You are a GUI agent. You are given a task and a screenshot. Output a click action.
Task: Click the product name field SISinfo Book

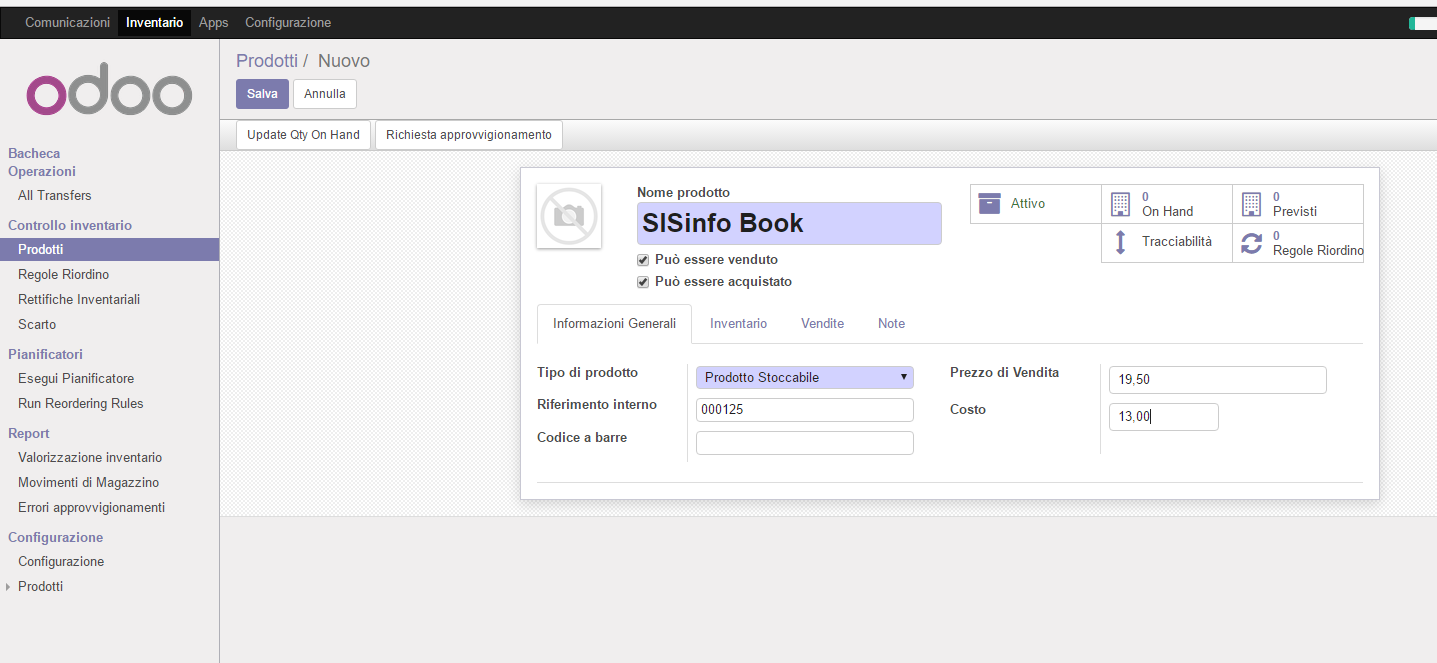click(x=789, y=223)
